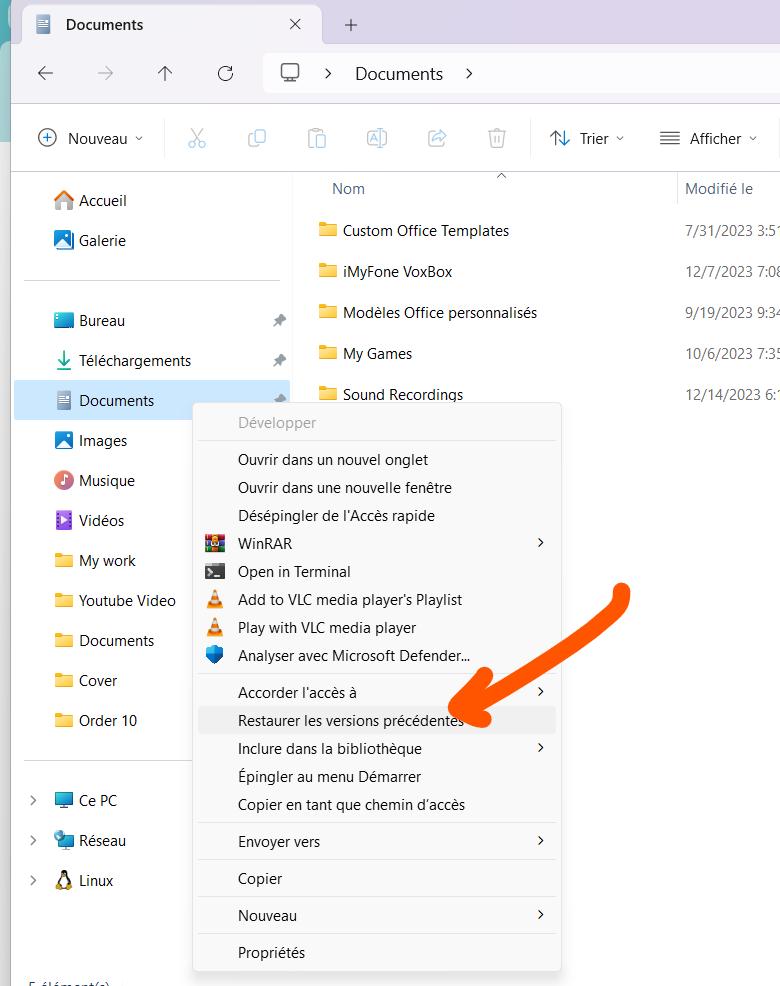The width and height of the screenshot is (780, 986).
Task: Open the Nouveau dropdown
Action: pyautogui.click(x=91, y=138)
